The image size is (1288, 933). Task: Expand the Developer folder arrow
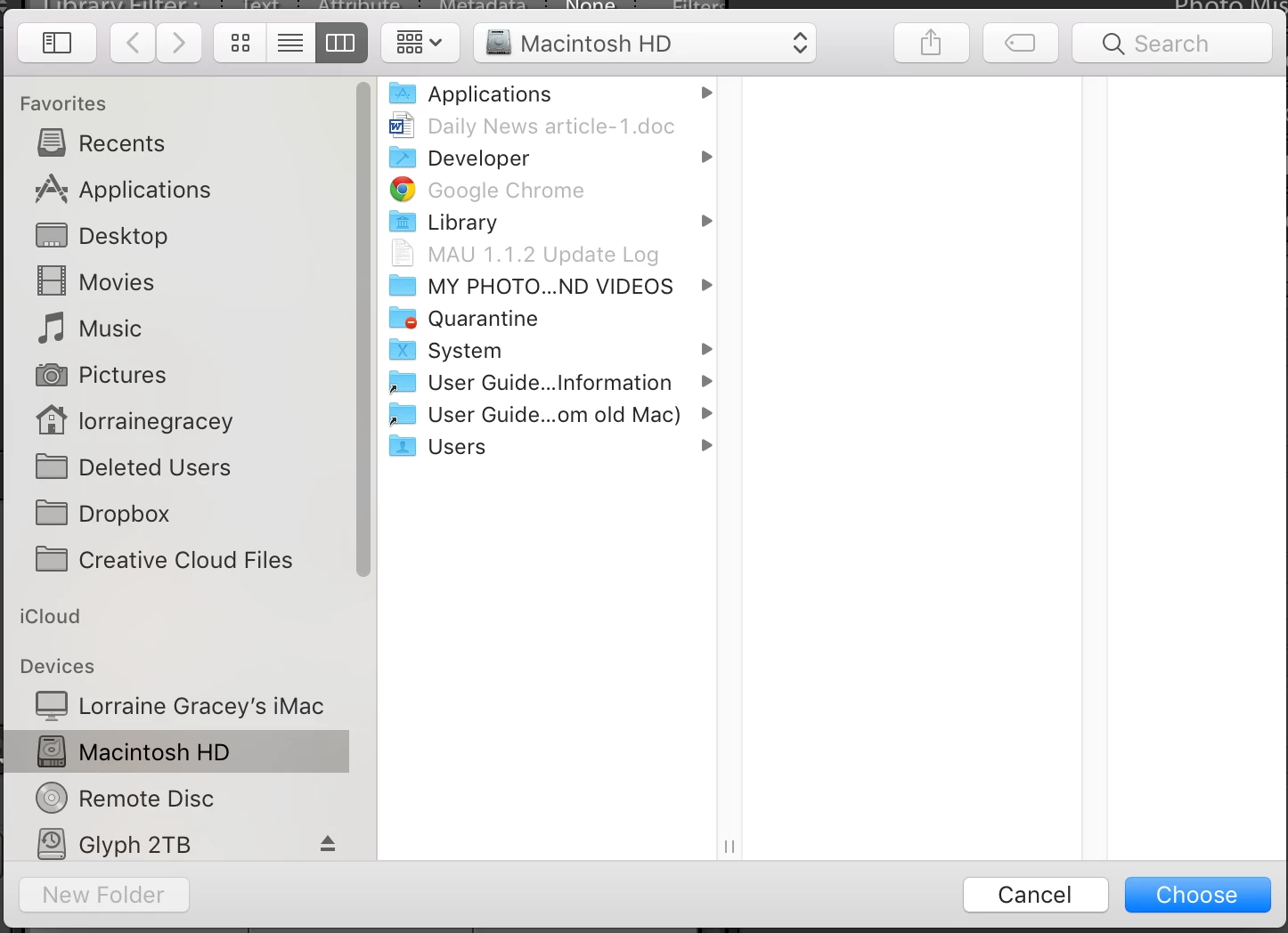pyautogui.click(x=706, y=157)
